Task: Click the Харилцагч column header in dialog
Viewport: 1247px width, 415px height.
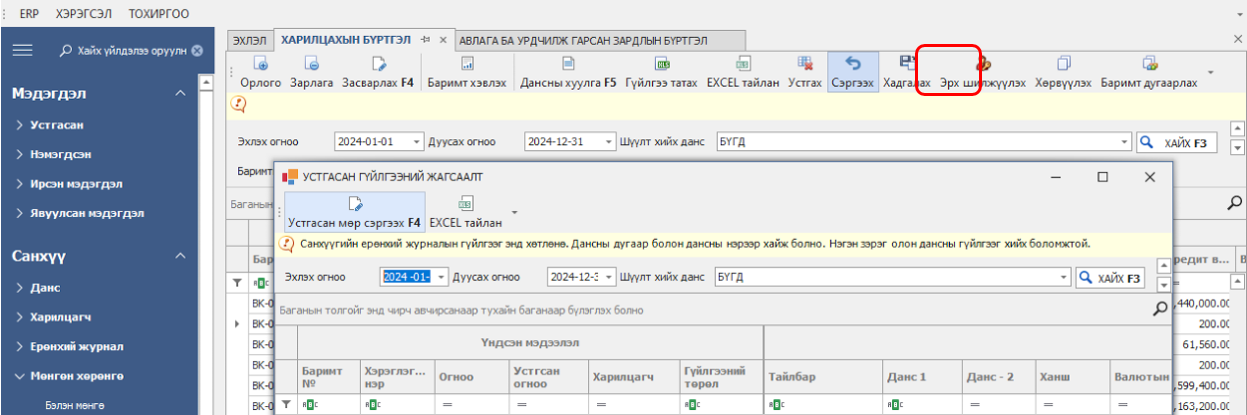Action: coord(632,377)
